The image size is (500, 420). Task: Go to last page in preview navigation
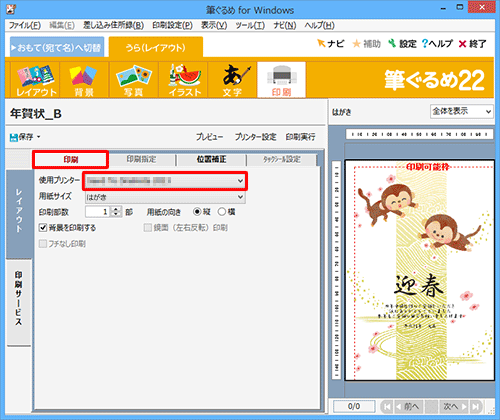point(476,406)
